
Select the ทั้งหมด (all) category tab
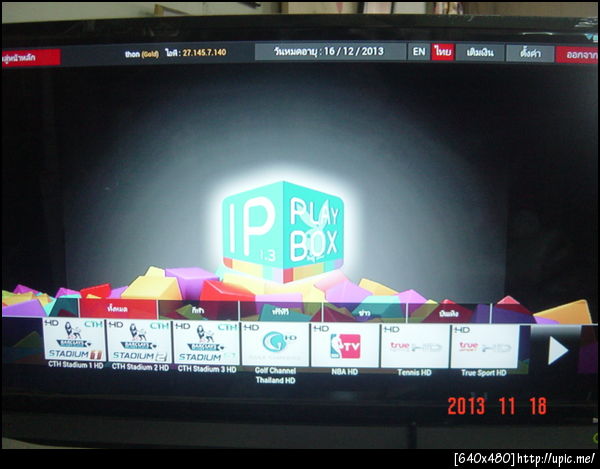coord(118,309)
